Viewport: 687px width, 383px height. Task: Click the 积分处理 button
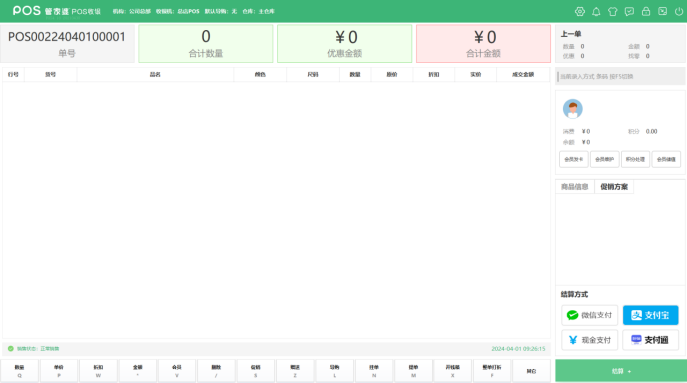[635, 159]
